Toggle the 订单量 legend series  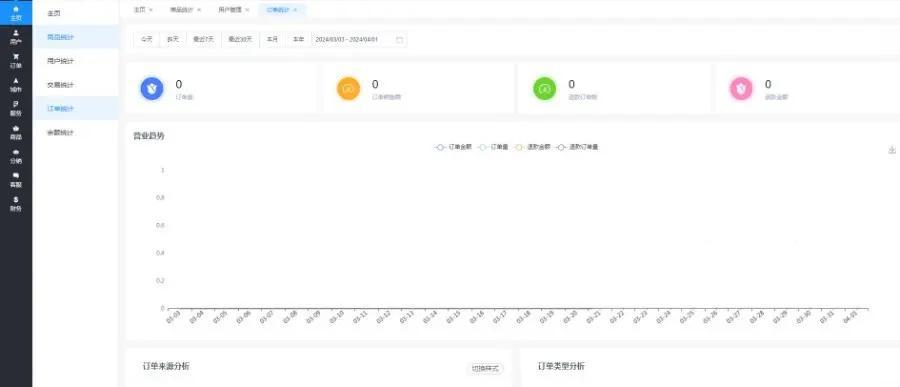(493, 147)
